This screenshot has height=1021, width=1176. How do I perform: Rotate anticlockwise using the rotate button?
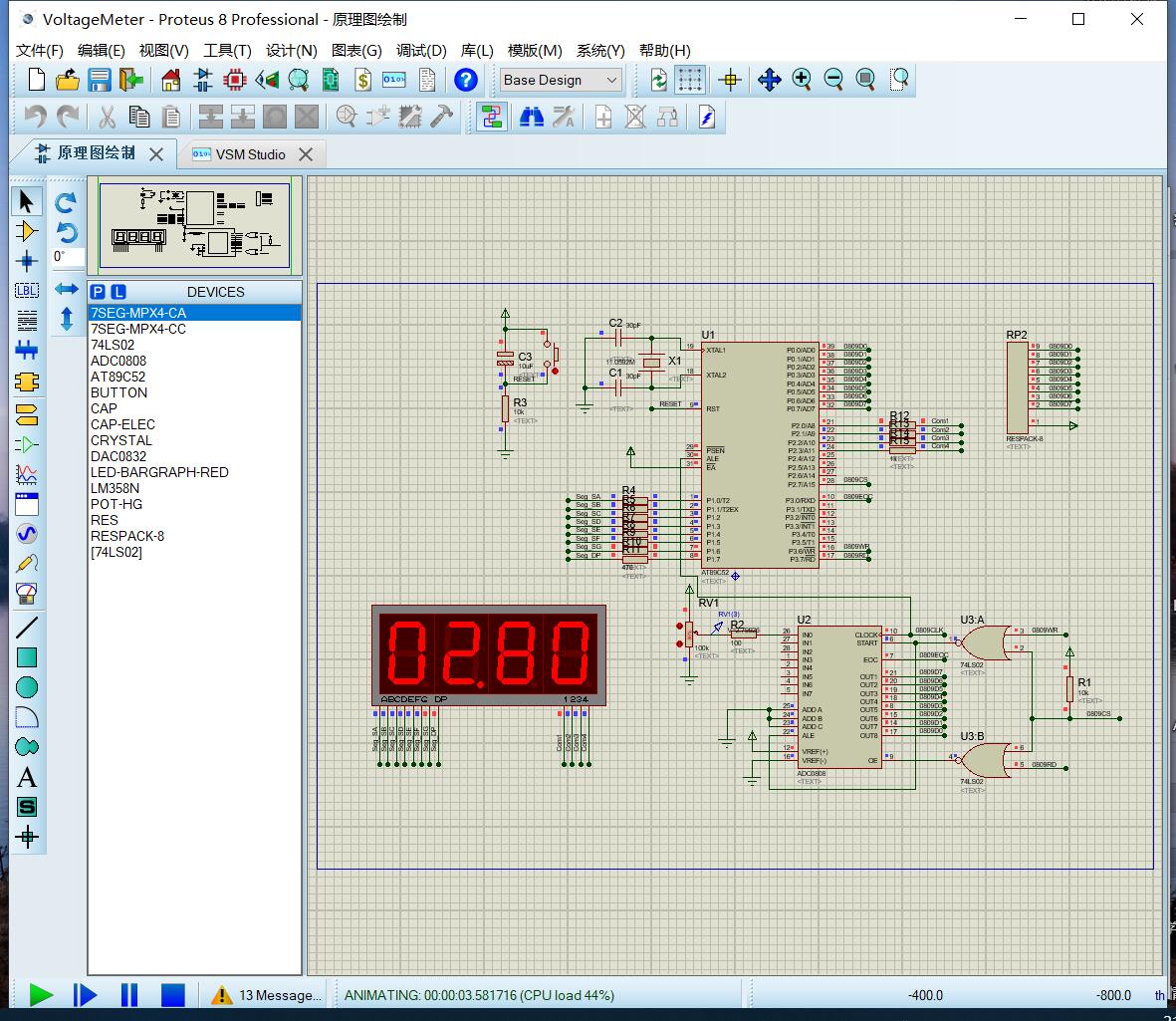click(x=66, y=232)
